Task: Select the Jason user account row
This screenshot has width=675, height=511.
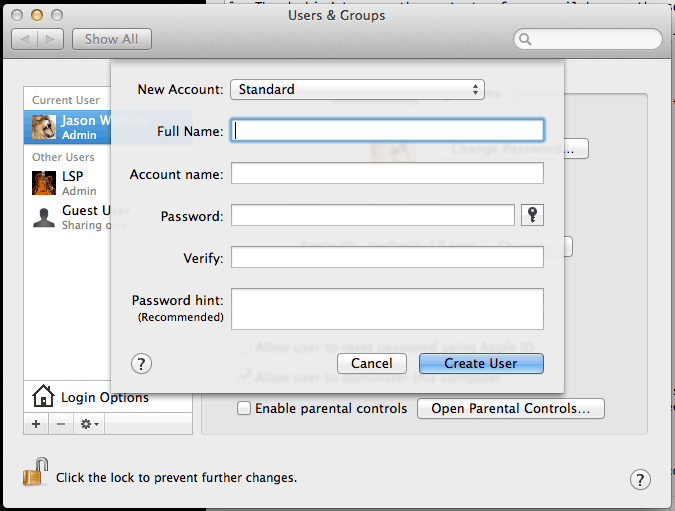Action: click(67, 127)
